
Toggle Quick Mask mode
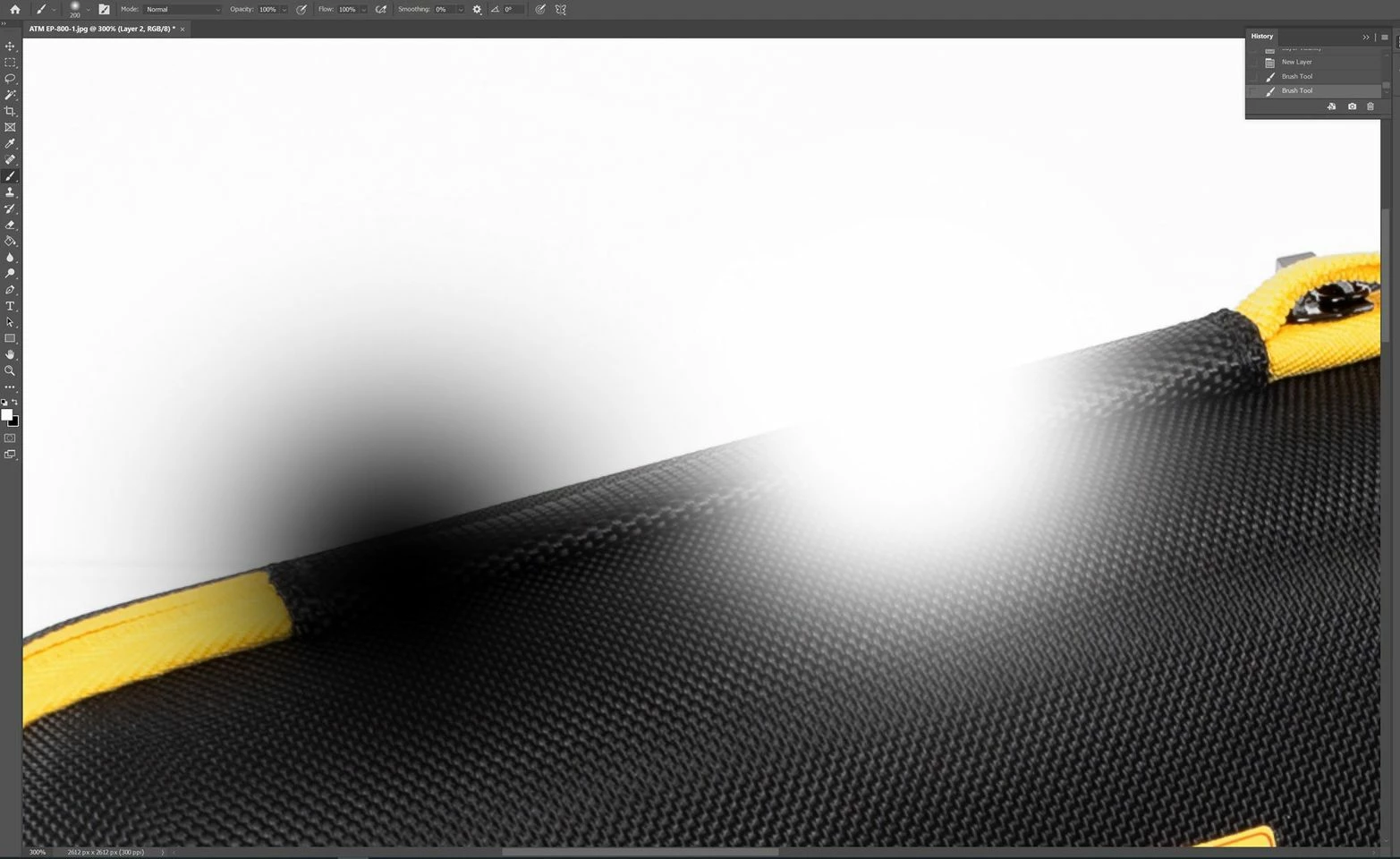10,438
